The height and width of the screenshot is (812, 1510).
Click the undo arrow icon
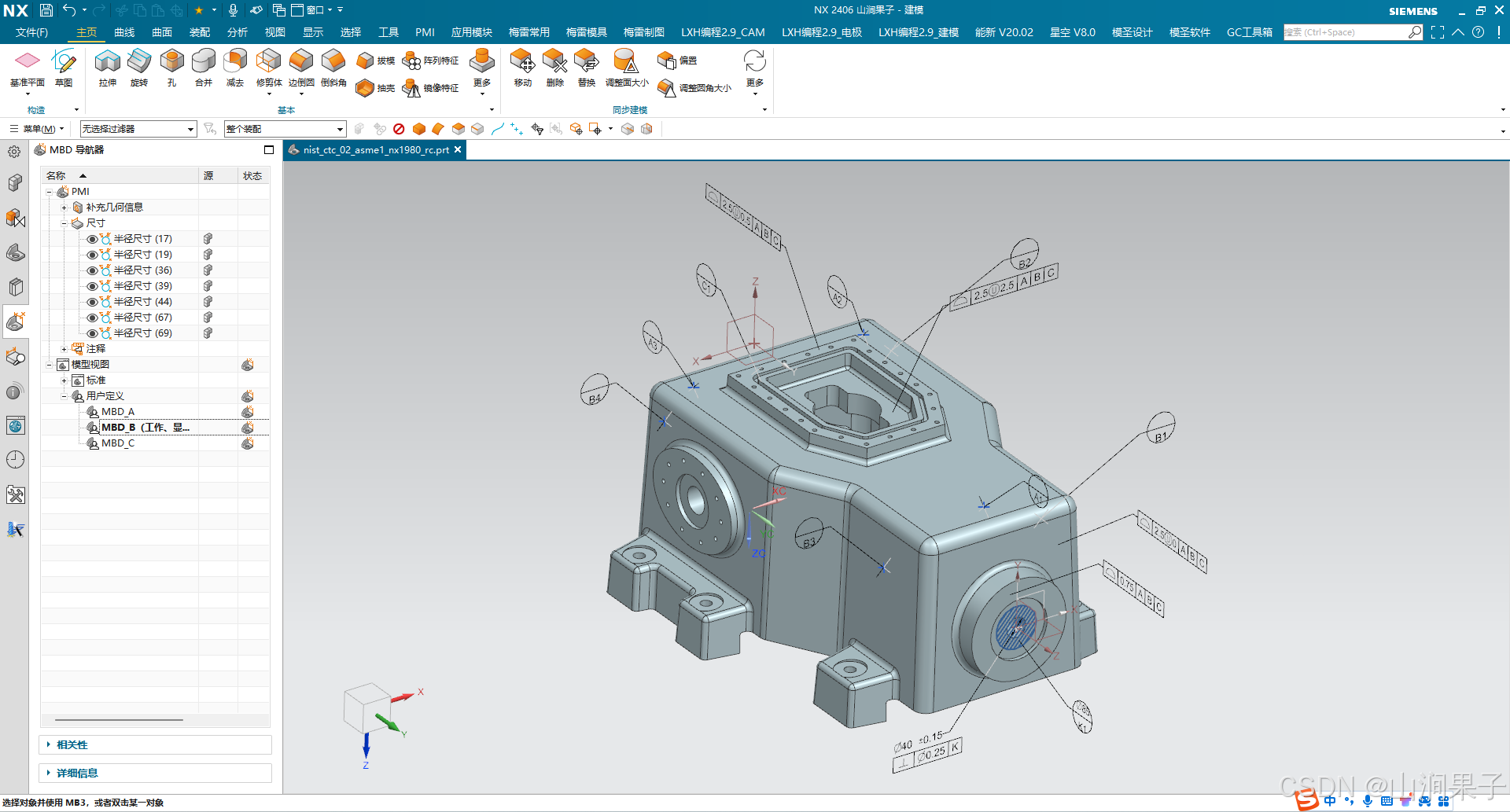[x=69, y=10]
